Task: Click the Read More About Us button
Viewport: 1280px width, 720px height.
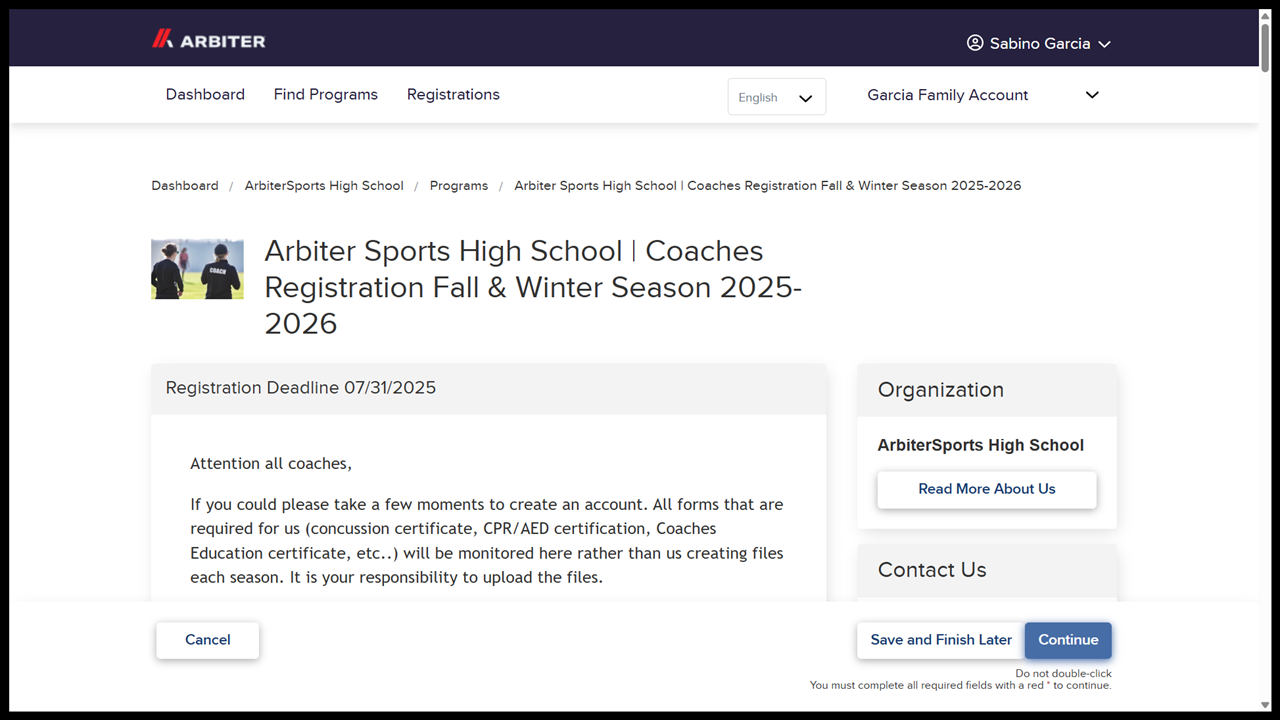Action: (x=987, y=489)
